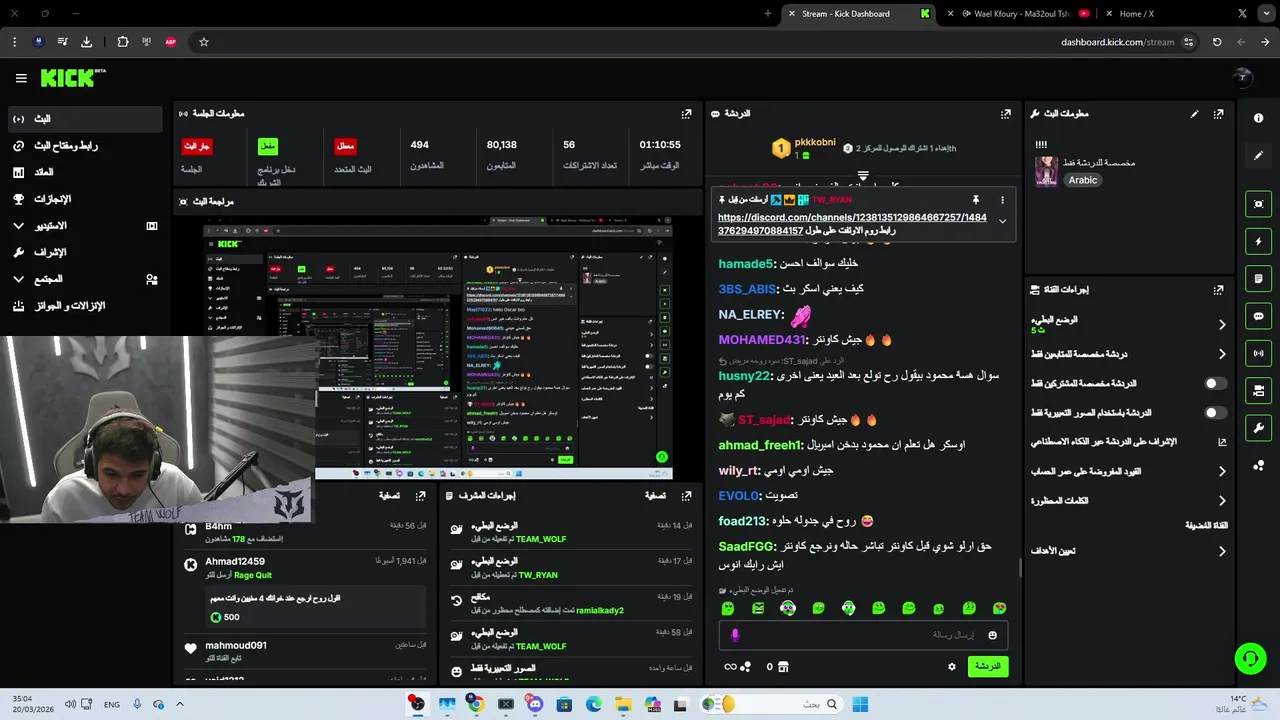Bookmark this page with the star icon
1280x720 pixels.
204,42
